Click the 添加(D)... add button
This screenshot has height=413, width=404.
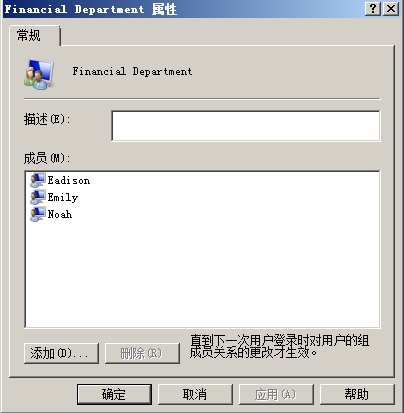(x=61, y=353)
